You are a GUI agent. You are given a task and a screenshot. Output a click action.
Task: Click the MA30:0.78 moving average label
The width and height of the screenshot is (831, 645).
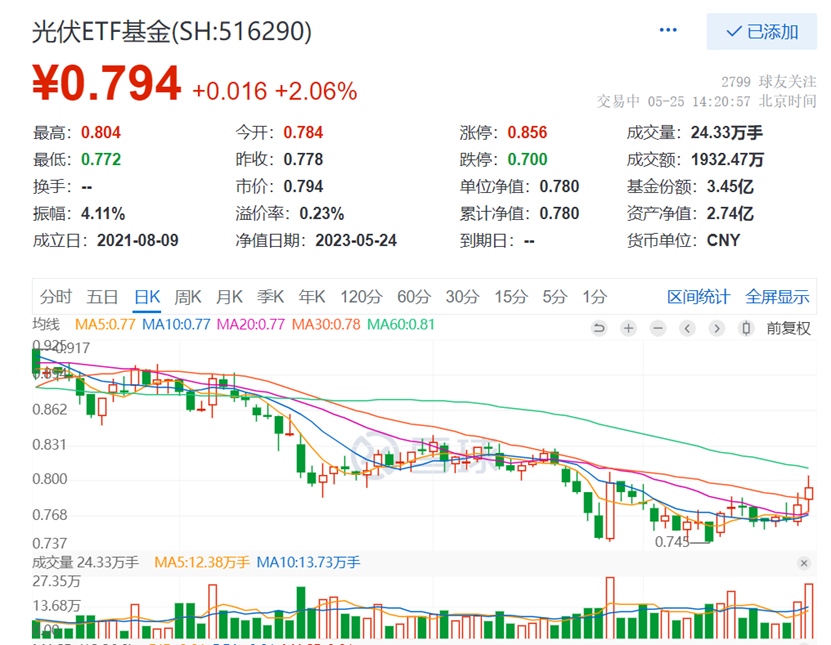(x=326, y=324)
